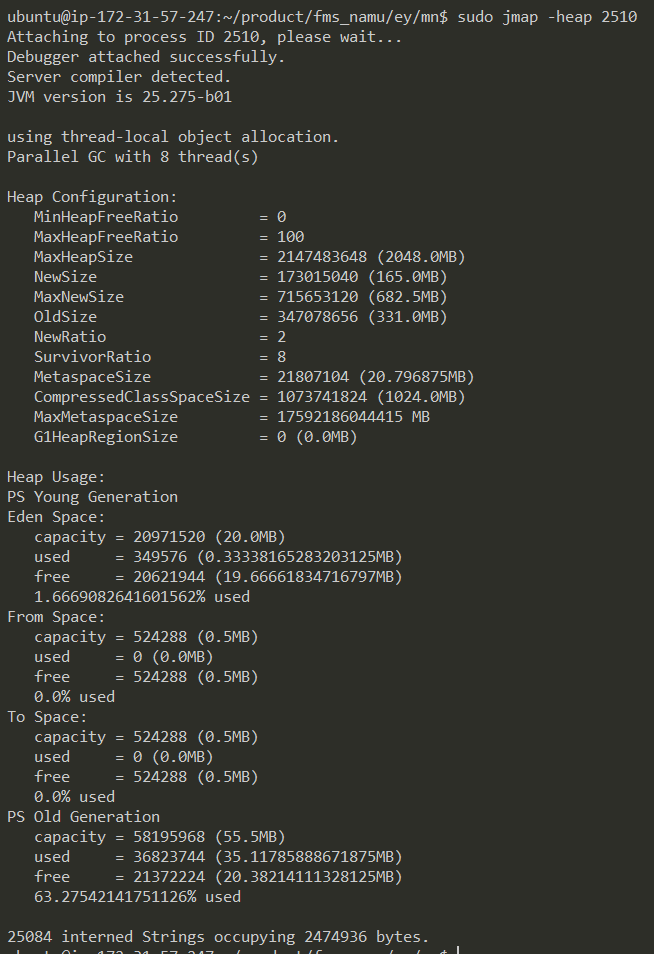Click the 'sudo jmap -heap 2510' command text

[x=547, y=17]
